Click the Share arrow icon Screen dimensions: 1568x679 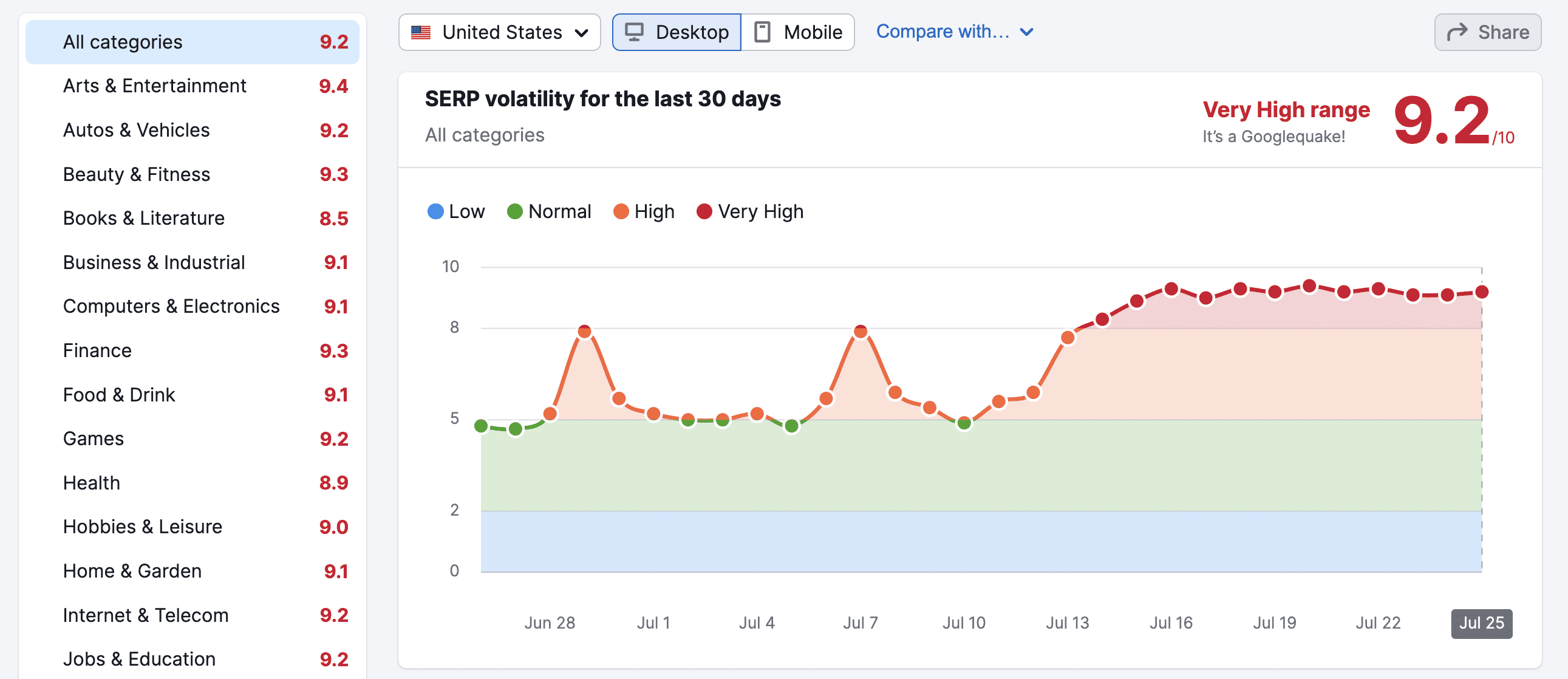tap(1457, 32)
